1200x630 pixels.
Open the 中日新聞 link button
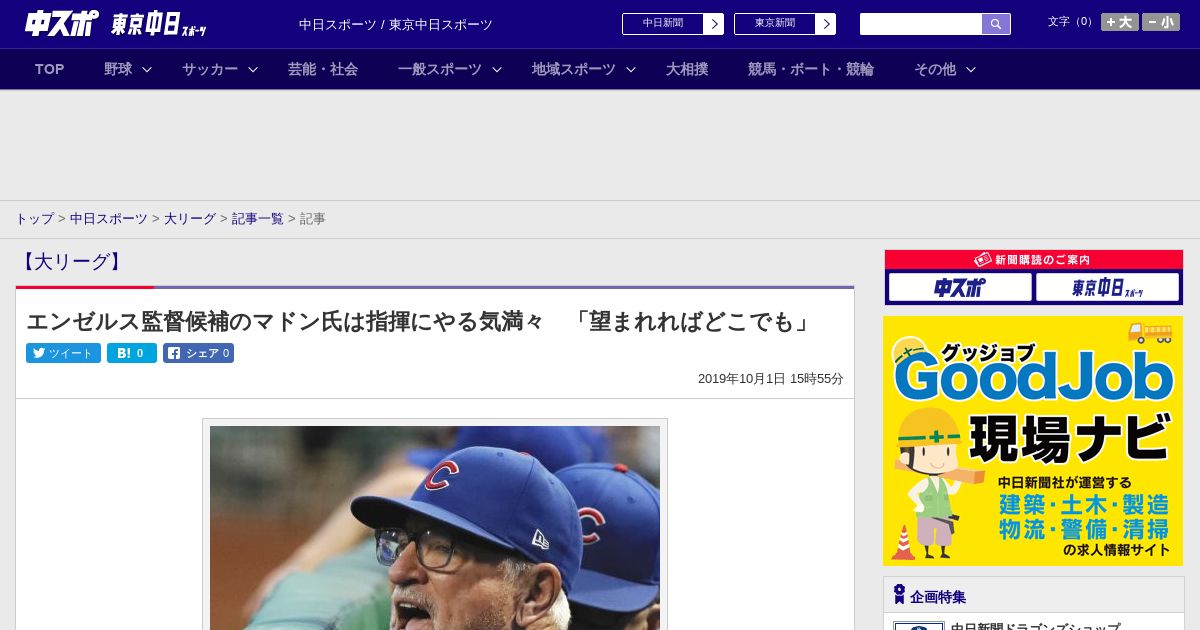(x=663, y=23)
